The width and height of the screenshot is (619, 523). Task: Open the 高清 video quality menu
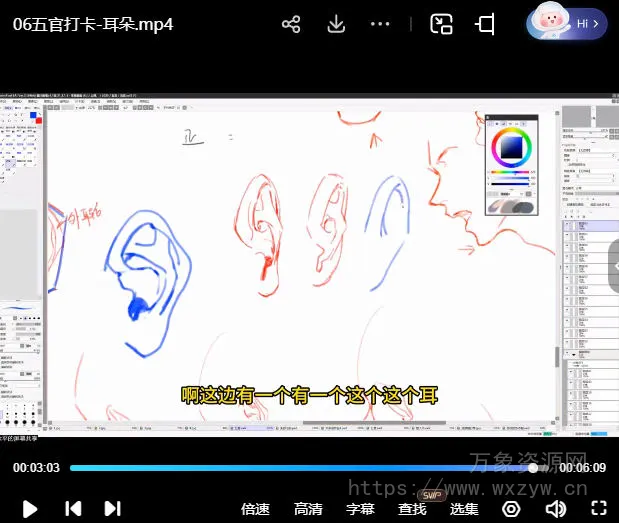(308, 509)
